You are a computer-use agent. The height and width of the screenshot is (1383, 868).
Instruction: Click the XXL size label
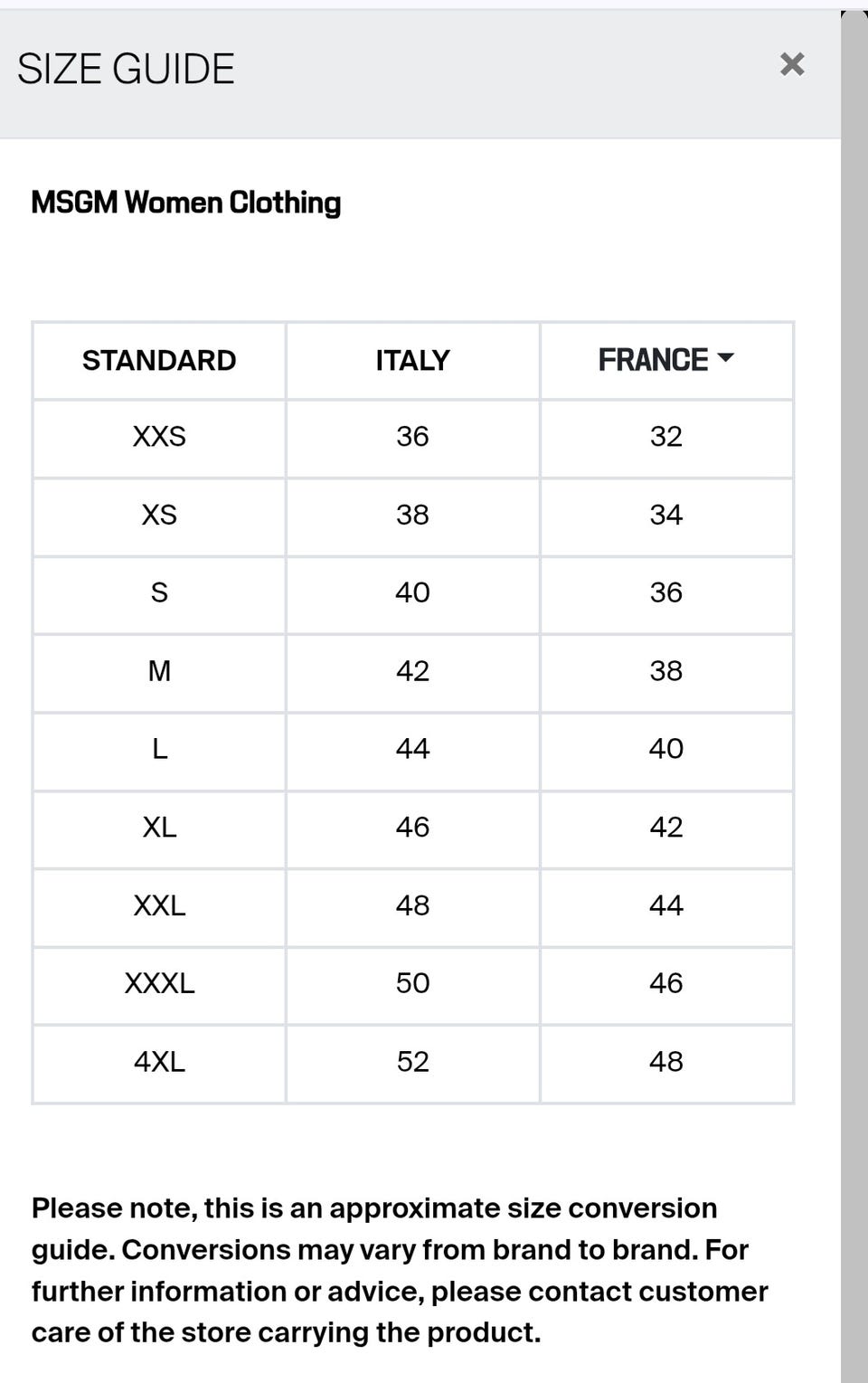coord(159,905)
